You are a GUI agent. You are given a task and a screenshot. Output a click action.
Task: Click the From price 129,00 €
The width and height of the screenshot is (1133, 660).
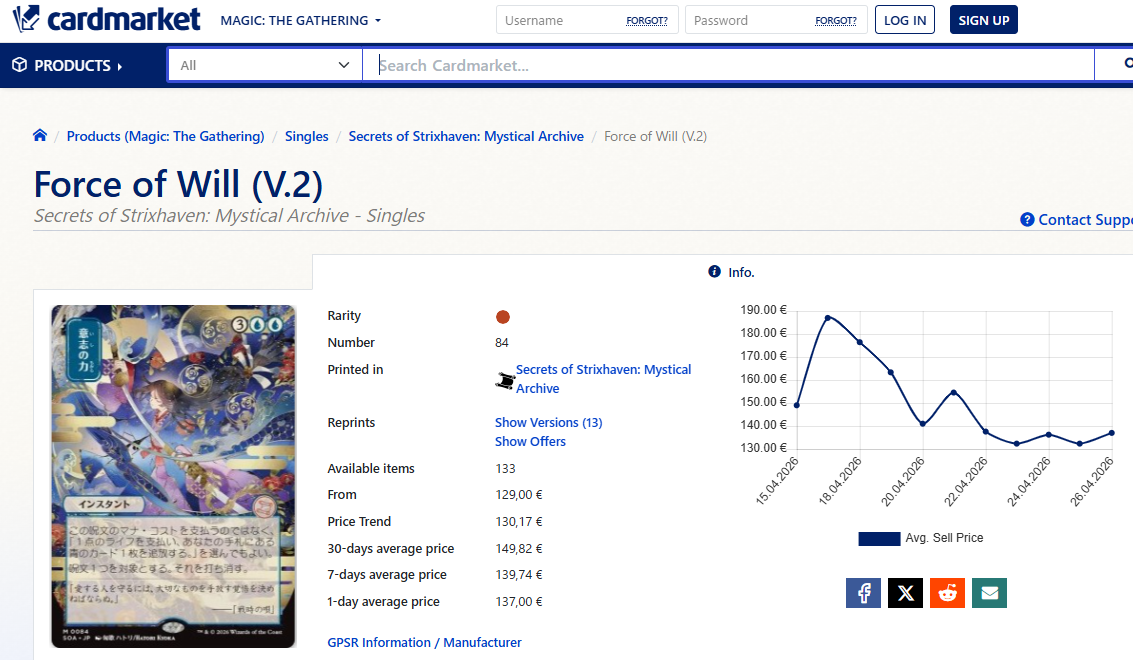[x=519, y=494]
